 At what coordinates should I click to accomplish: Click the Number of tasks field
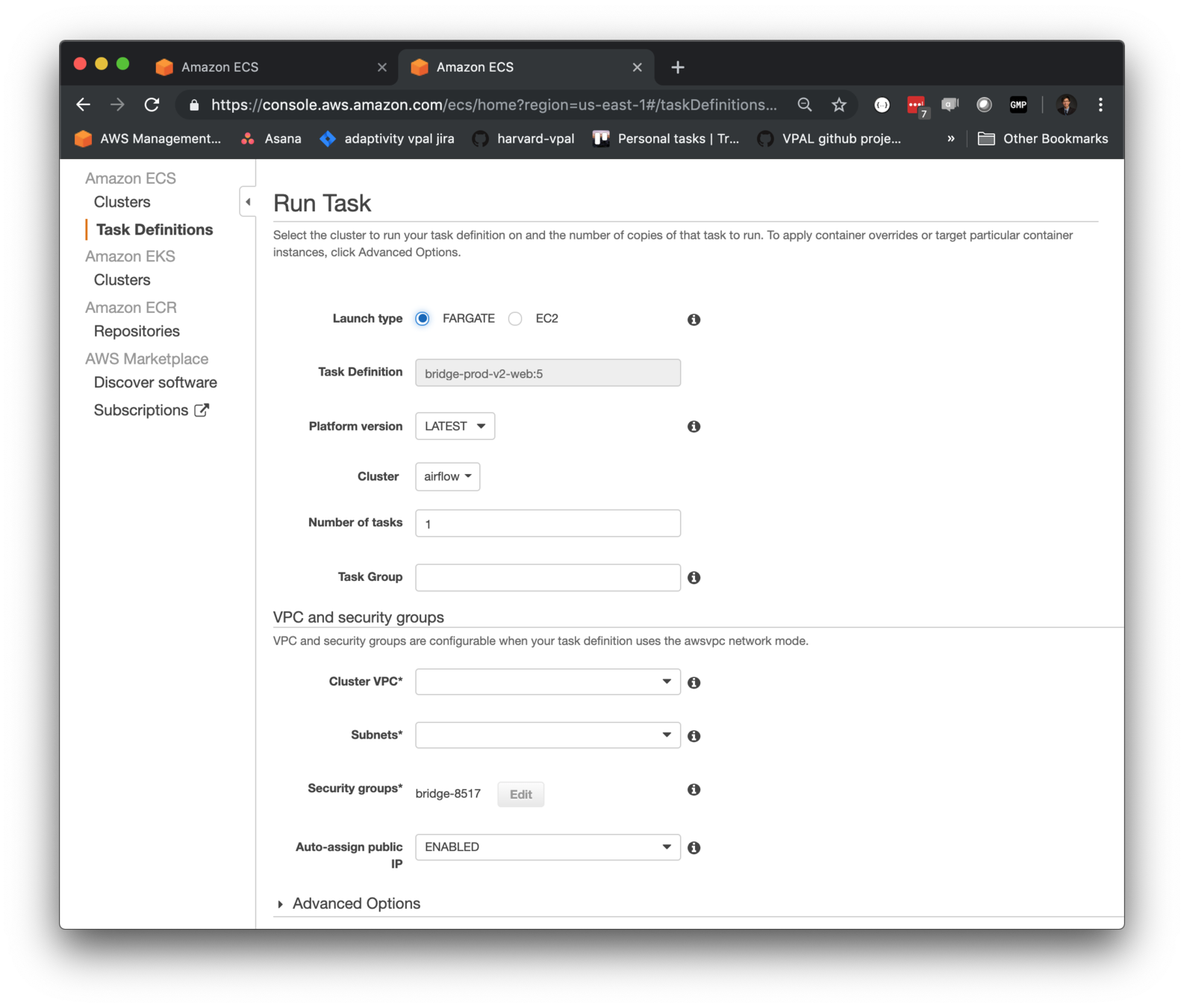(x=548, y=523)
